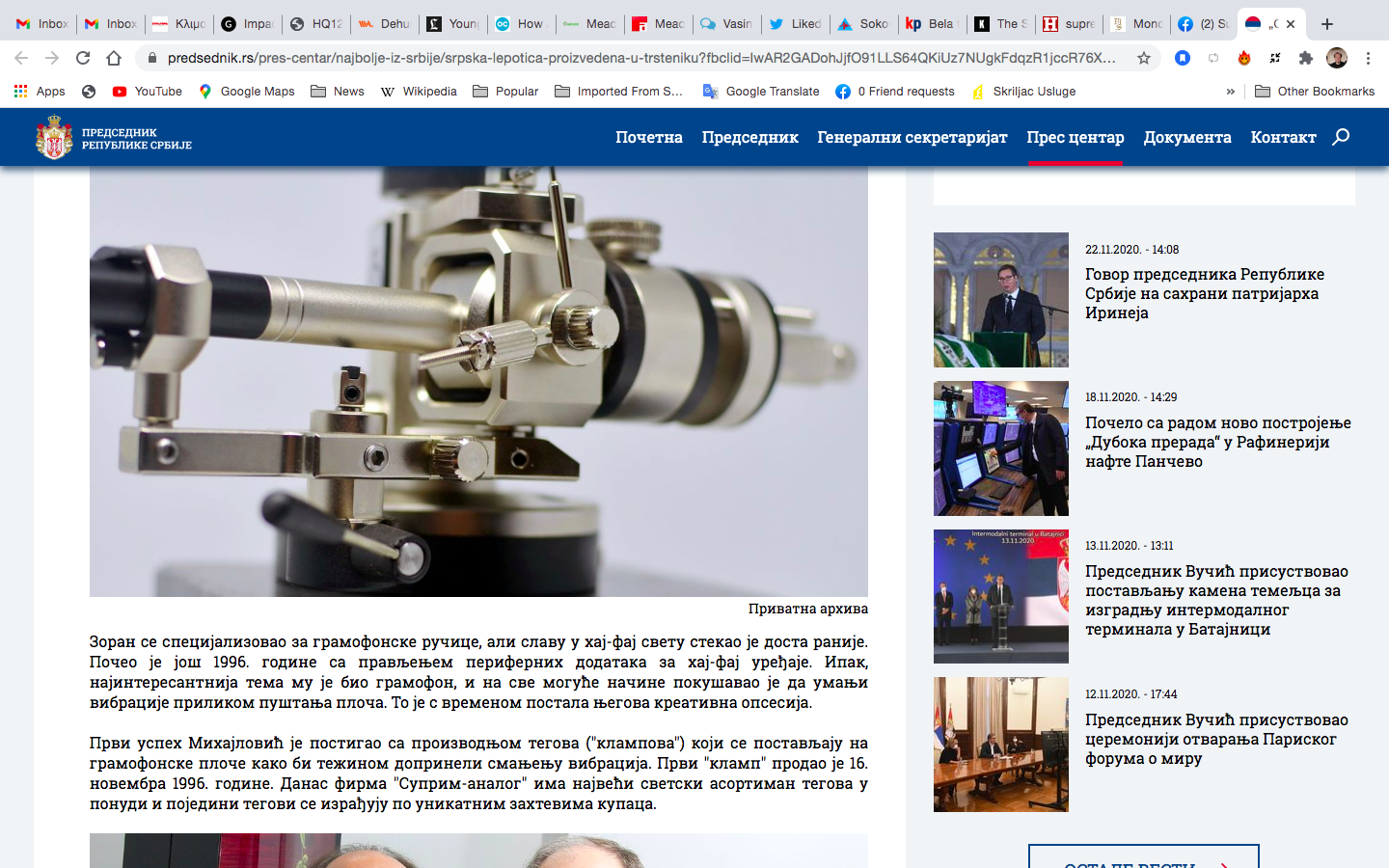Open the Apps grid bookmark

point(40,92)
